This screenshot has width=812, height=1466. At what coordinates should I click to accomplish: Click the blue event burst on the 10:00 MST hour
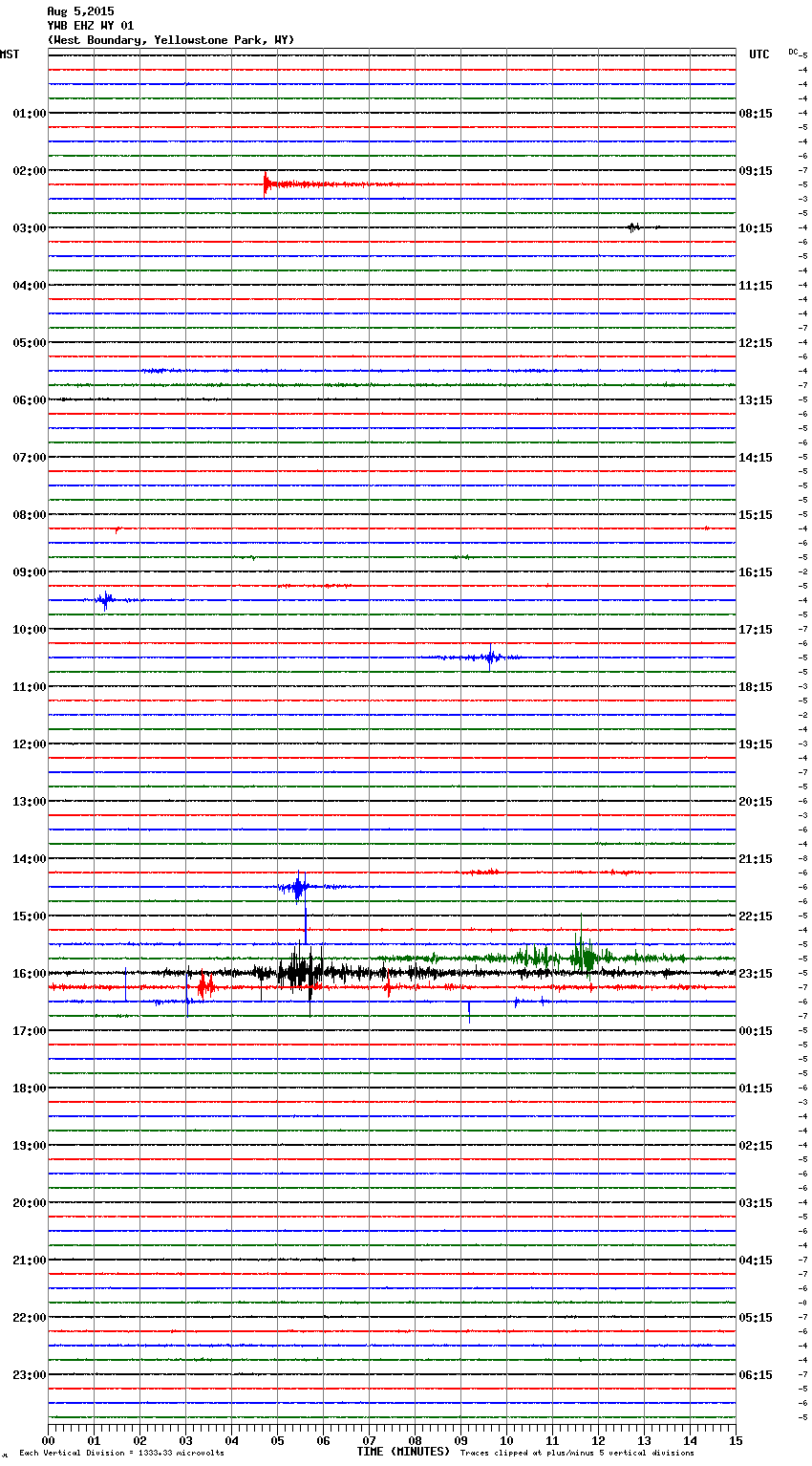(490, 658)
